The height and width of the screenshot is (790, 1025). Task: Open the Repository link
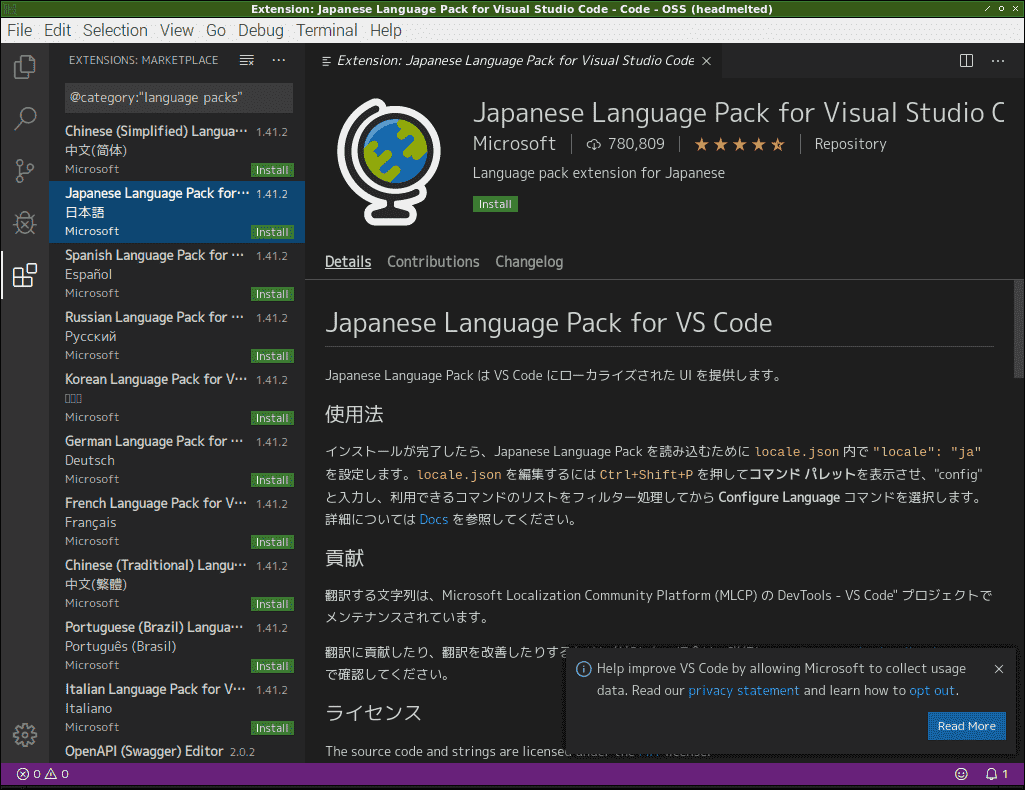point(850,144)
